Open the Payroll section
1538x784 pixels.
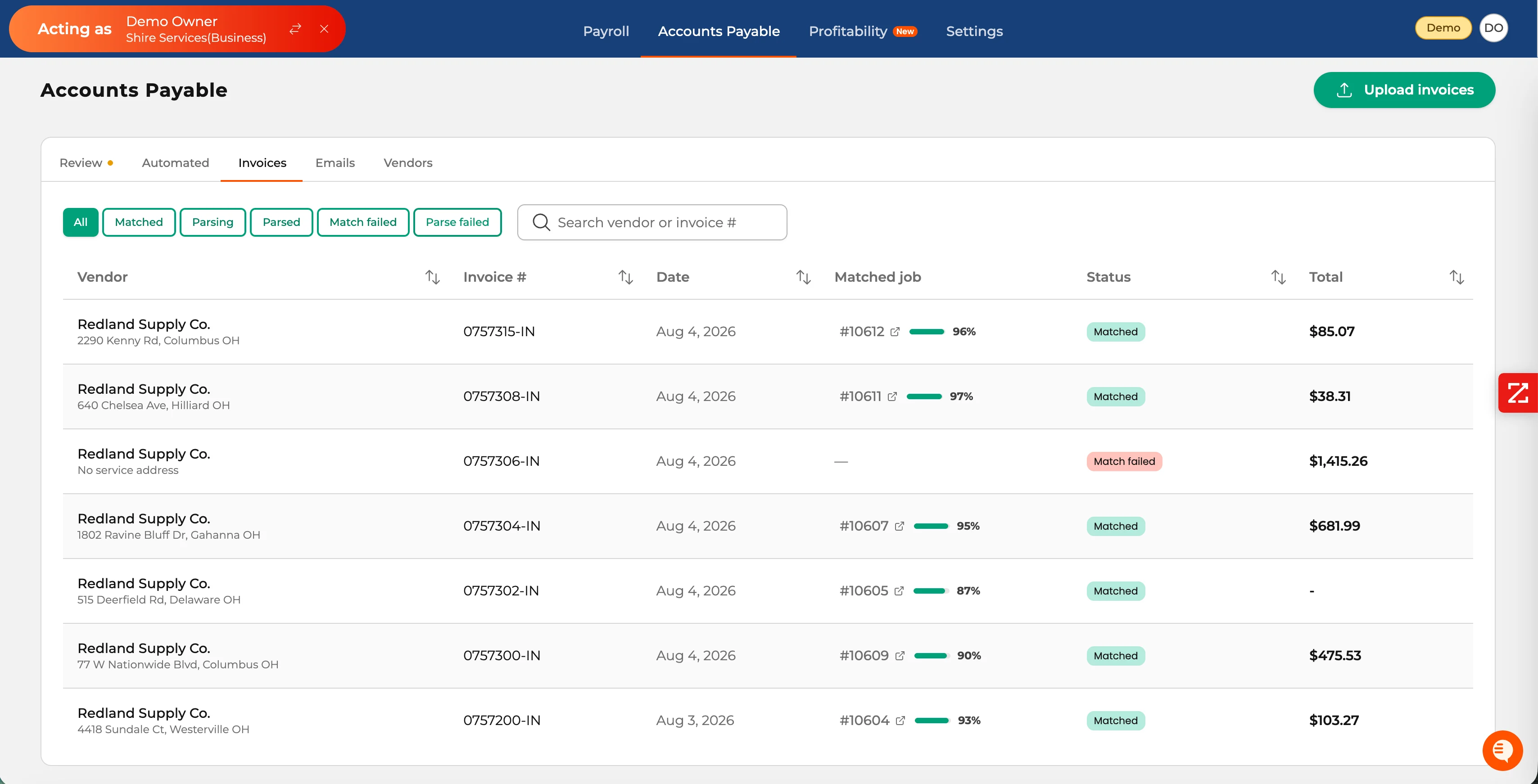click(606, 31)
